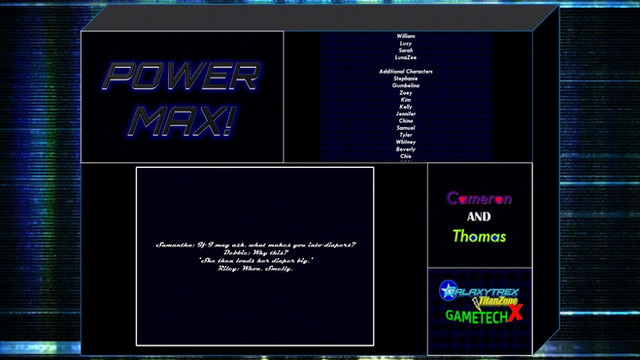Image resolution: width=640 pixels, height=360 pixels.
Task: Click the credit name Samuel
Action: [406, 128]
